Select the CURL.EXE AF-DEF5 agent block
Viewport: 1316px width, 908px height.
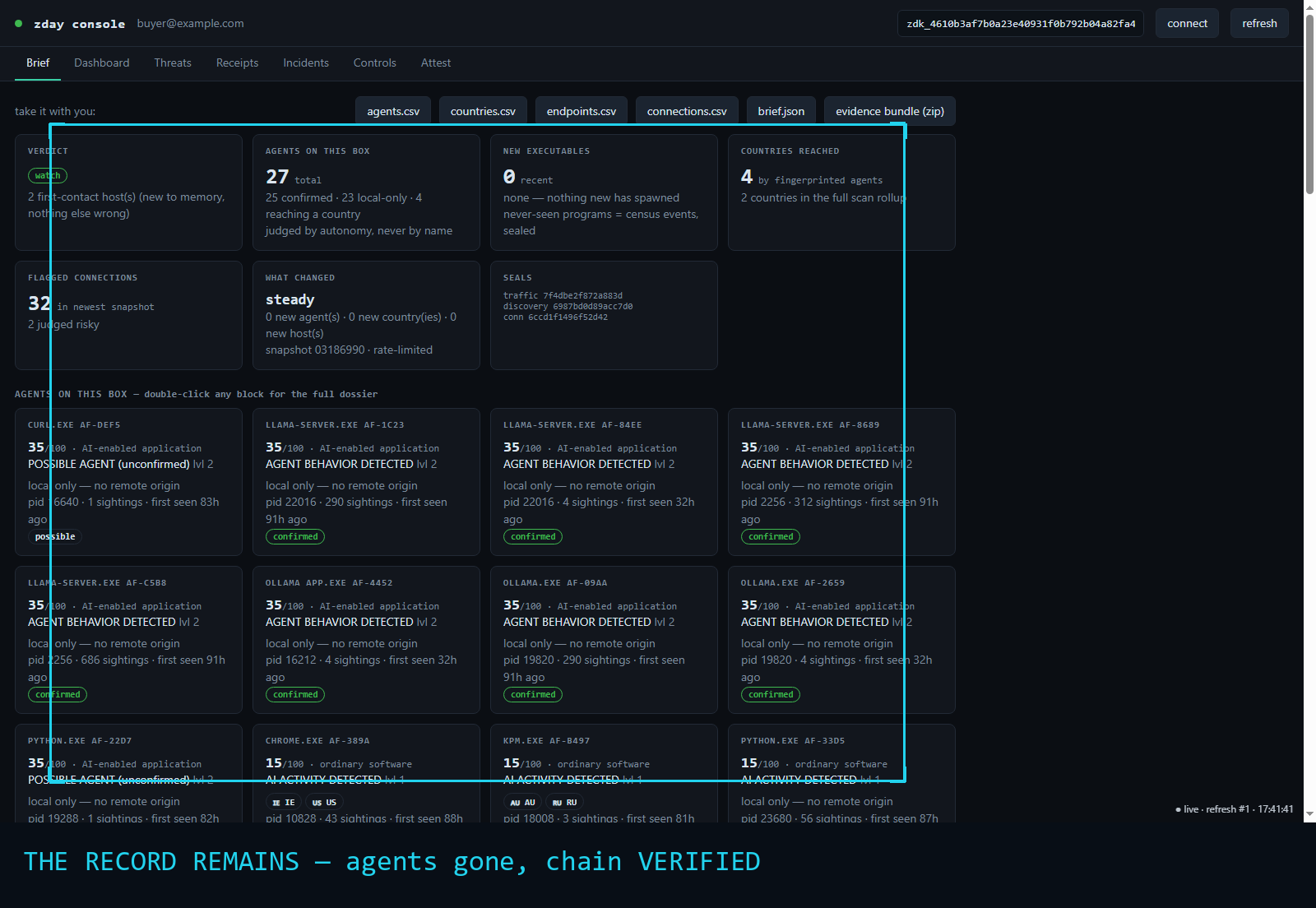pyautogui.click(x=128, y=482)
